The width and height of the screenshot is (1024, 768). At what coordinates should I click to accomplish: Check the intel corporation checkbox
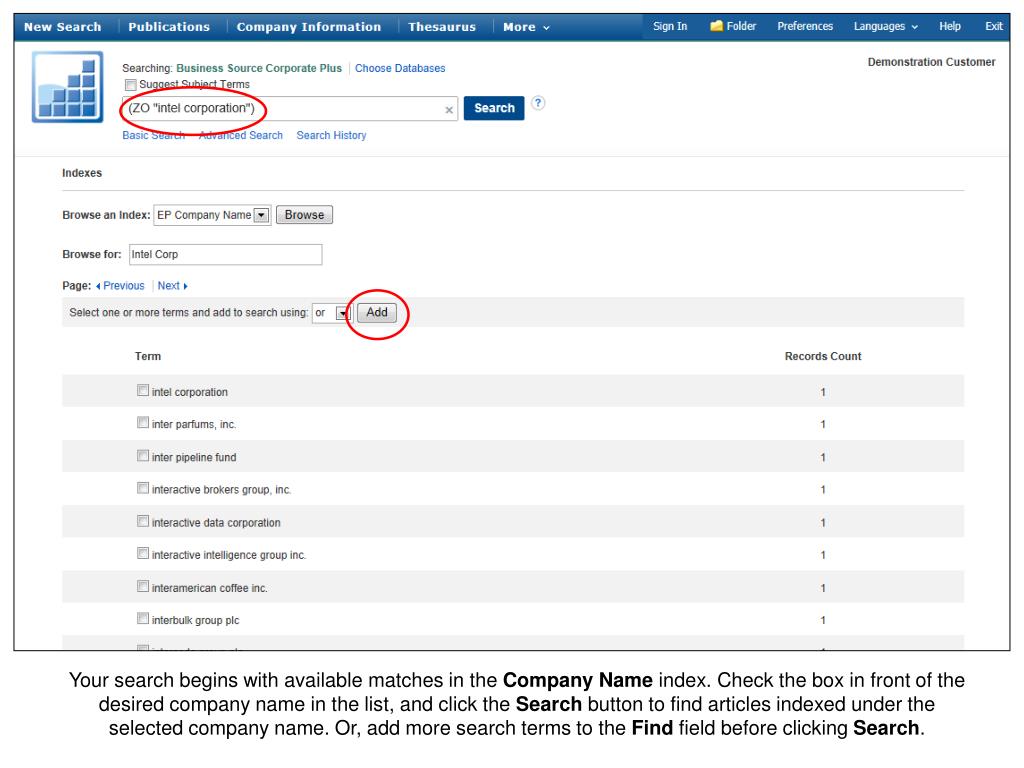tap(143, 391)
